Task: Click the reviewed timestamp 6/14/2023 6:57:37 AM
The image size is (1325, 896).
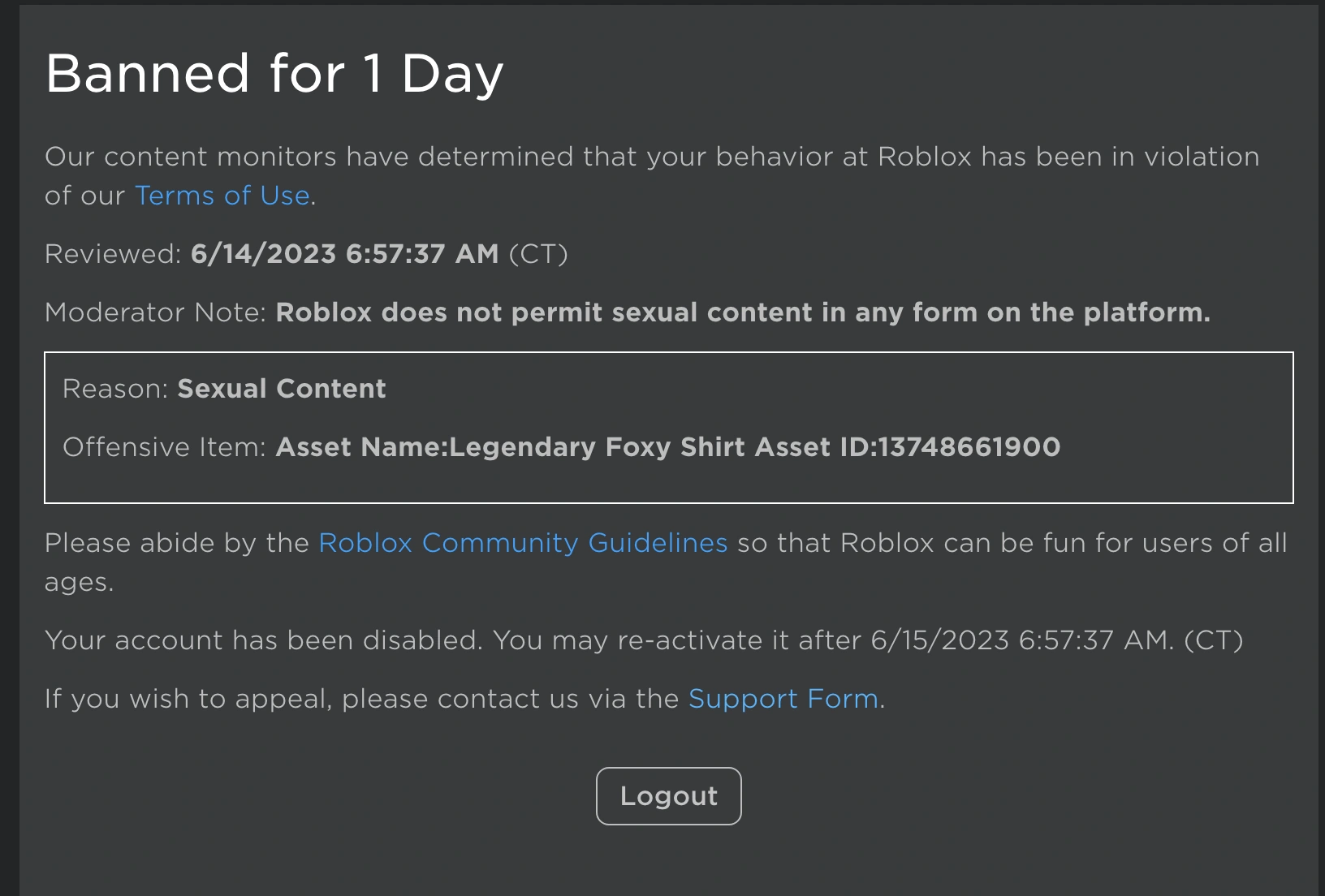Action: tap(344, 254)
